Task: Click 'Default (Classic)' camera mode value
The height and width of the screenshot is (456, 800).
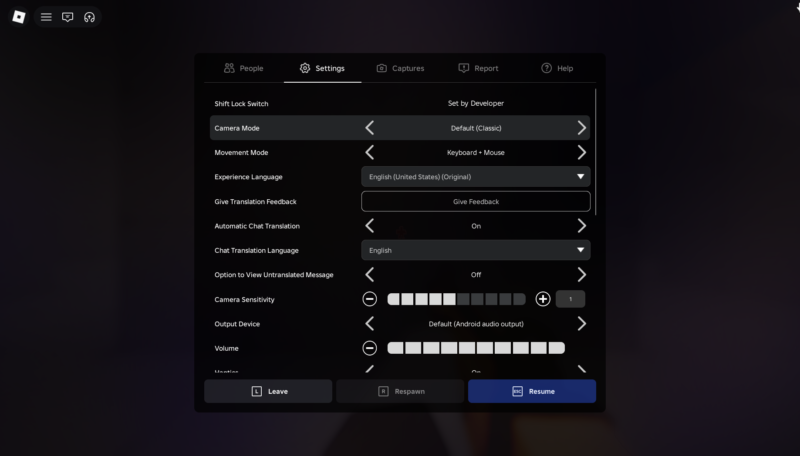Action: (476, 128)
